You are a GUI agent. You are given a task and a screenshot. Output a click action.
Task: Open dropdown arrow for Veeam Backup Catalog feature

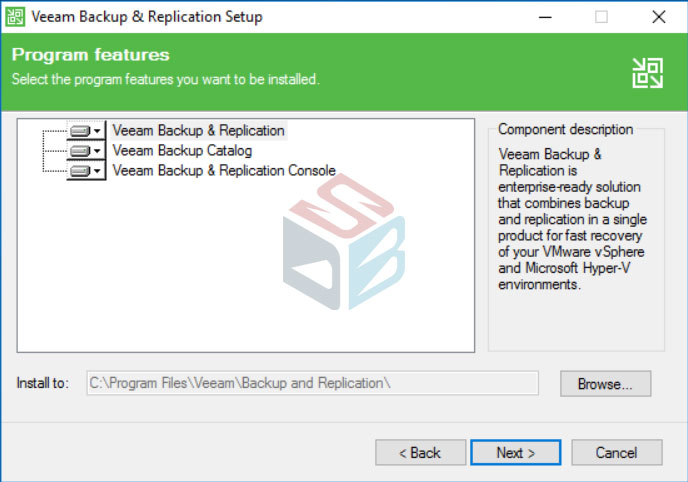click(97, 151)
